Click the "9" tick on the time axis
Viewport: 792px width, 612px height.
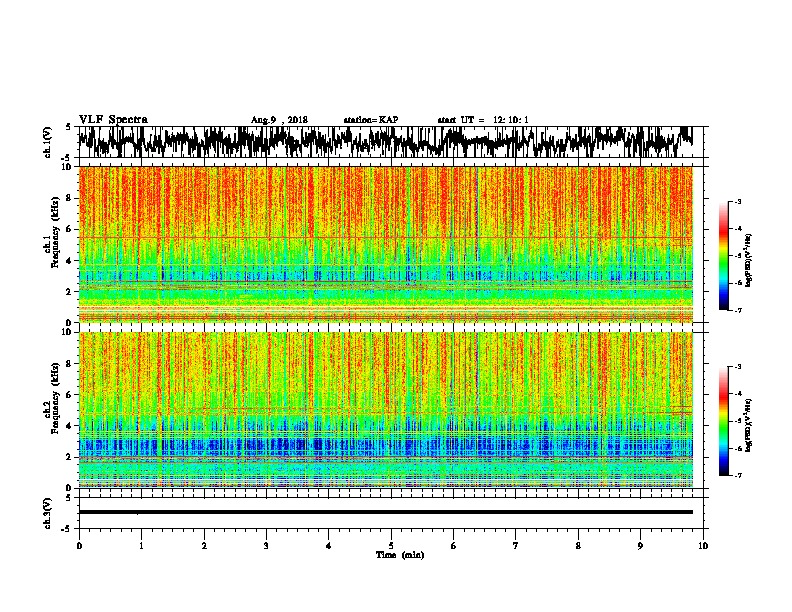(640, 546)
